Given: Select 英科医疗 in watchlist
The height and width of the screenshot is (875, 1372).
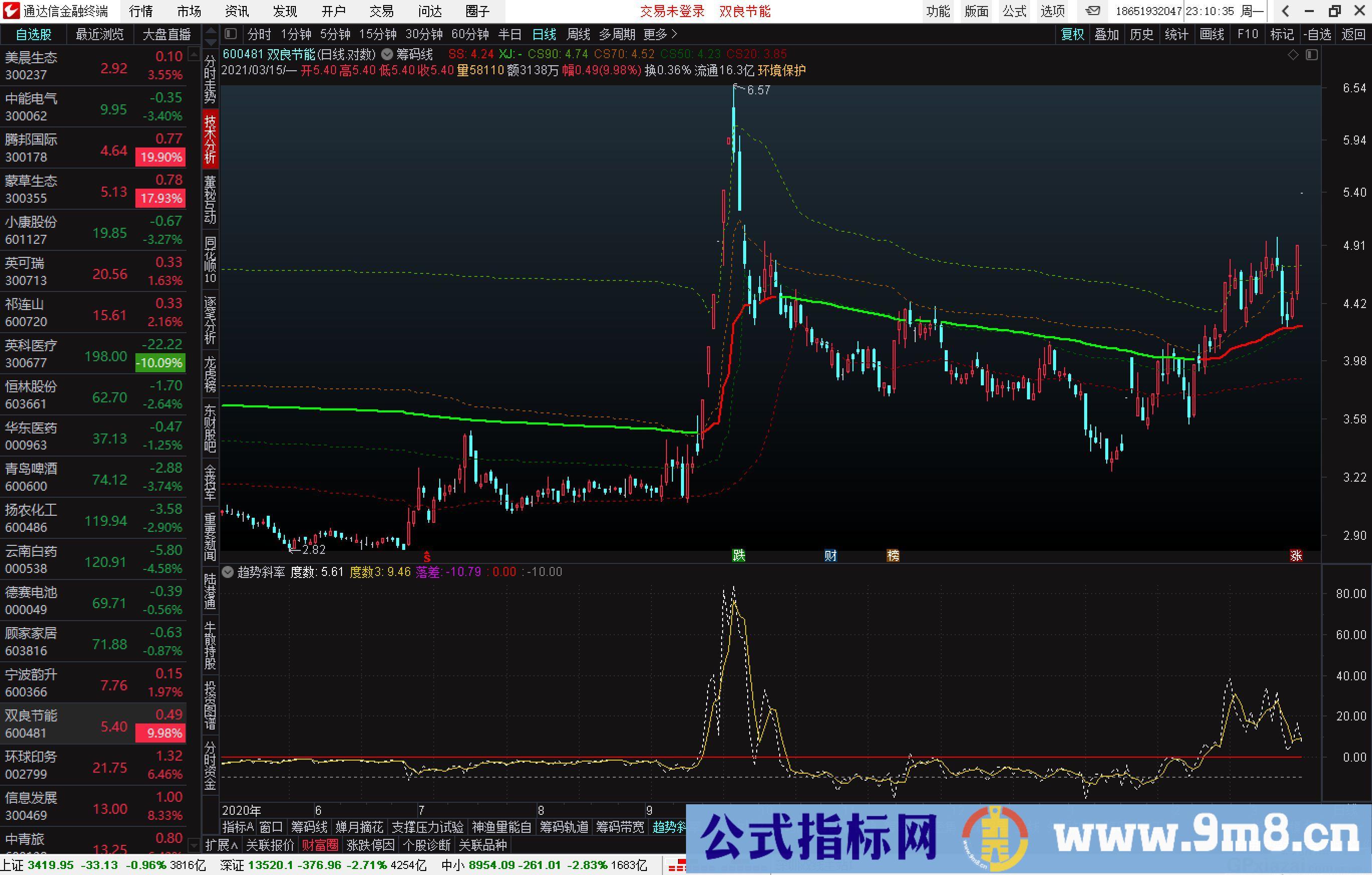Looking at the screenshot, I should pos(93,353).
